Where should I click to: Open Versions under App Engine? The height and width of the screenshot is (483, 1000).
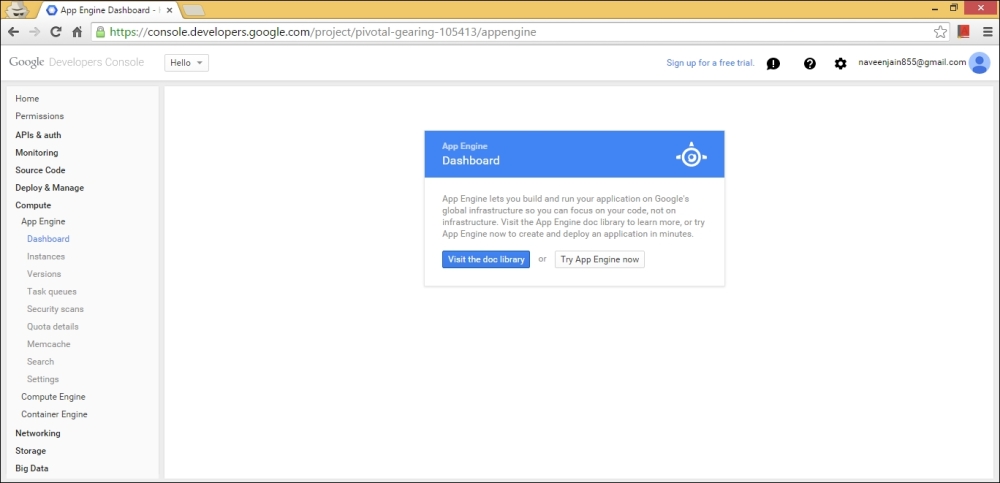click(44, 274)
